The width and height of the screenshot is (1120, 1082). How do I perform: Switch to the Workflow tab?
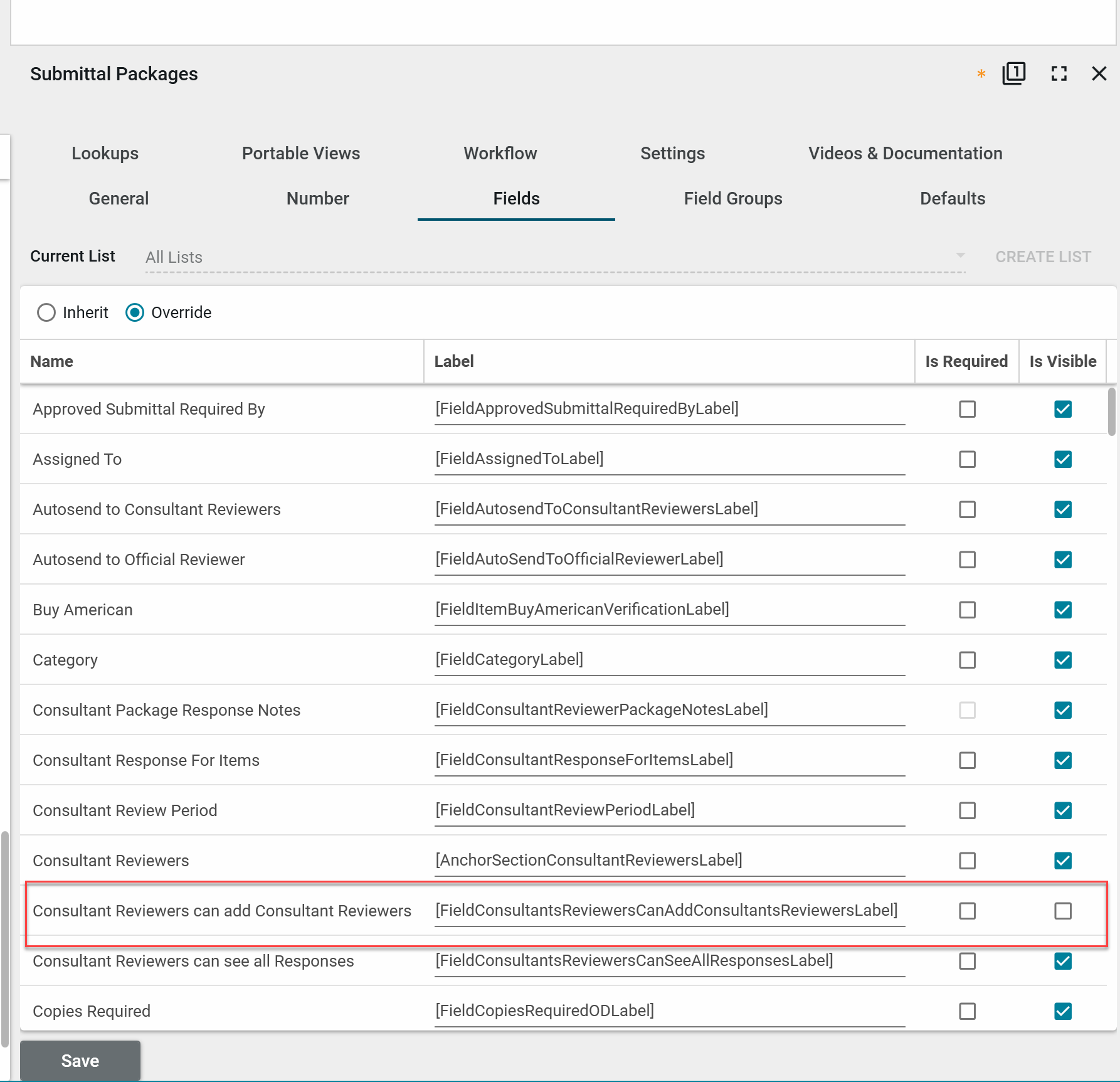500,153
